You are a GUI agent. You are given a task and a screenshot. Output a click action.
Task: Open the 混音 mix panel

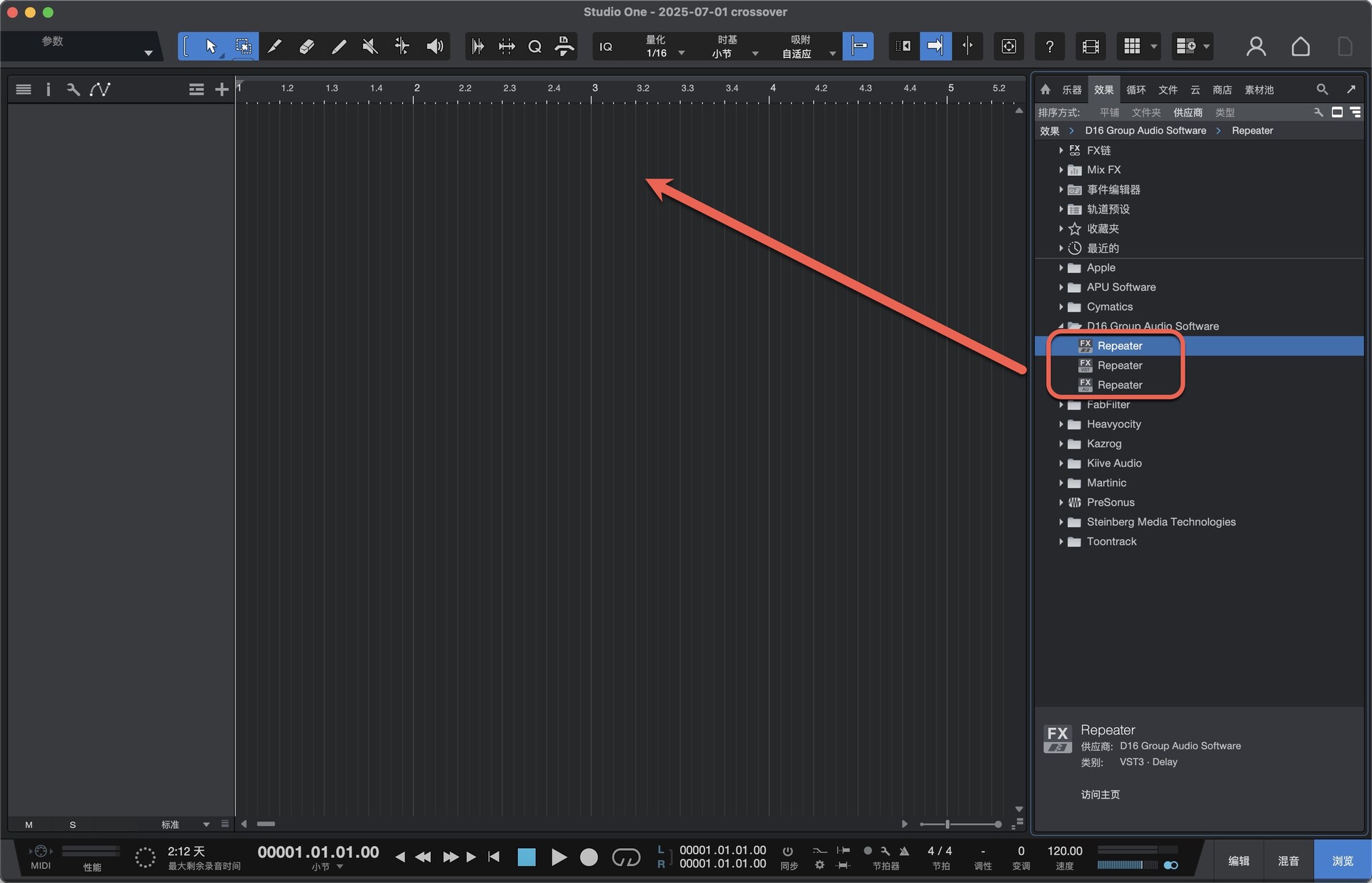[1288, 861]
